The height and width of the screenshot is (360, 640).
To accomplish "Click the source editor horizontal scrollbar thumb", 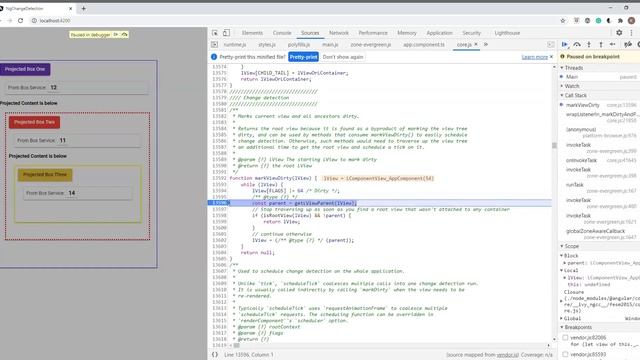I will (x=237, y=345).
